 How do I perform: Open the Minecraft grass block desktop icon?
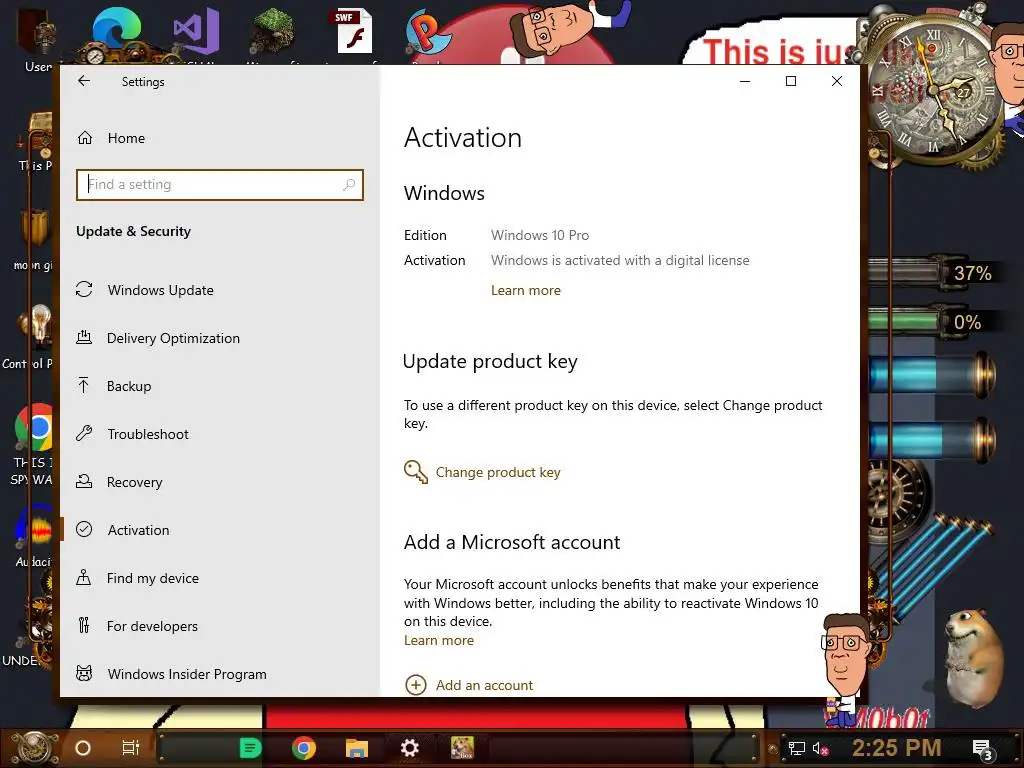click(x=272, y=33)
